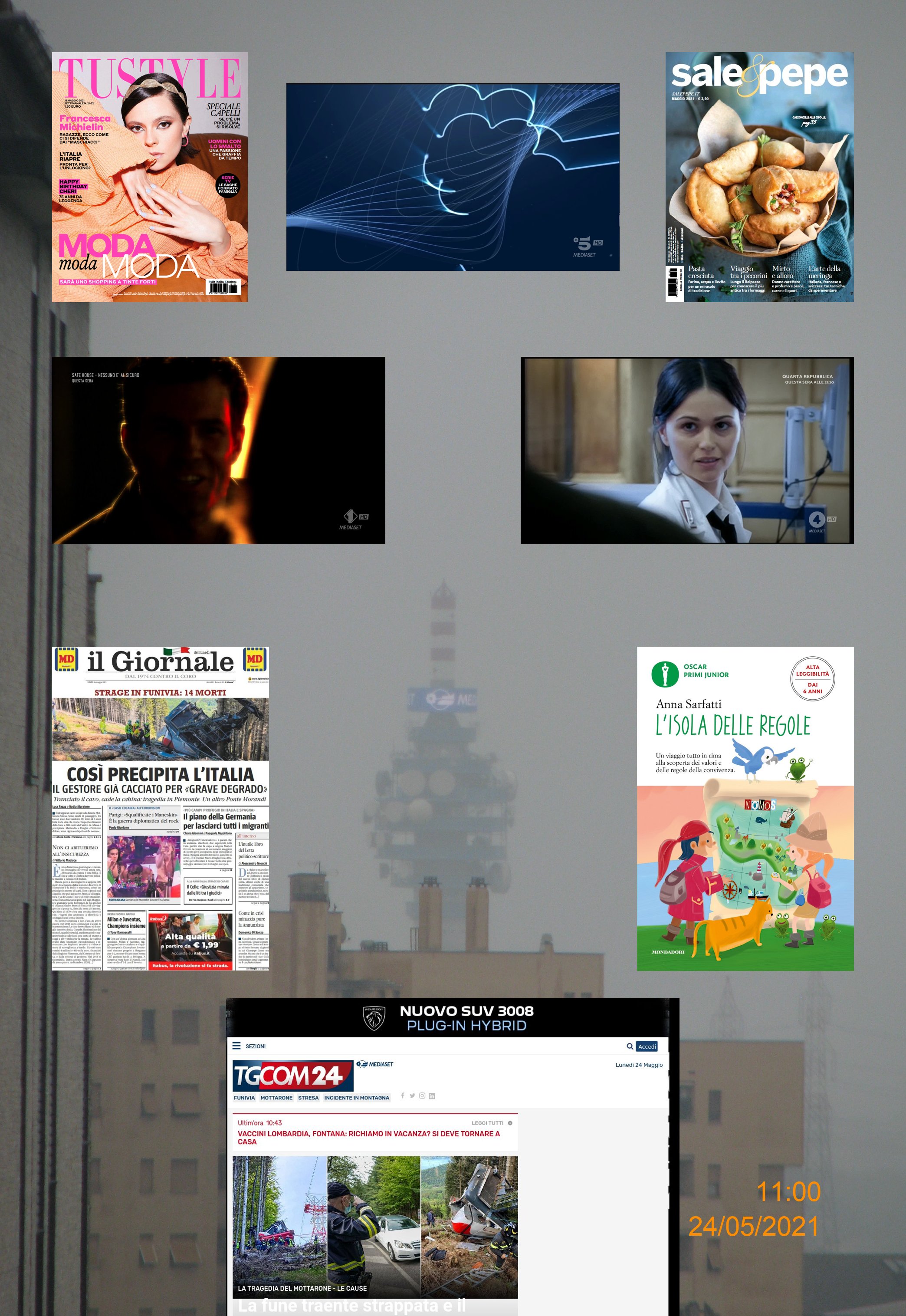Viewport: 906px width, 1316px height.
Task: Click the Oscar Primi Junior badge
Action: 690,674
